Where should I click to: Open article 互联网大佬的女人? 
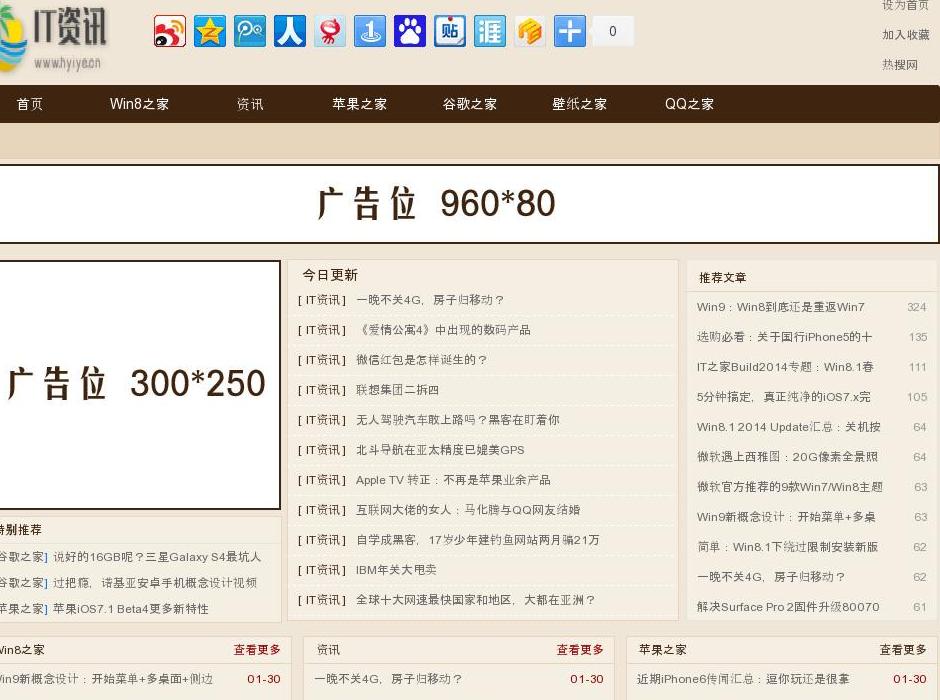point(468,510)
